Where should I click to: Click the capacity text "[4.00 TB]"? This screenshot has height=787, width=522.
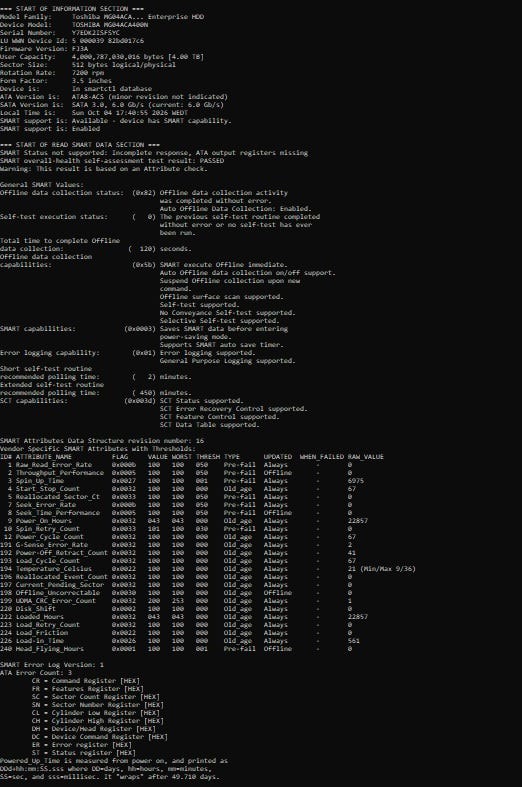point(186,57)
